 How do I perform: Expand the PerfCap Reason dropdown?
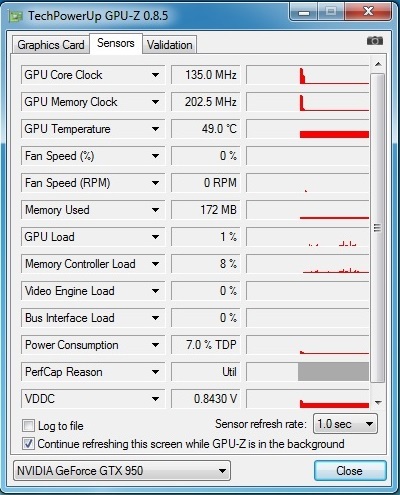[x=155, y=372]
